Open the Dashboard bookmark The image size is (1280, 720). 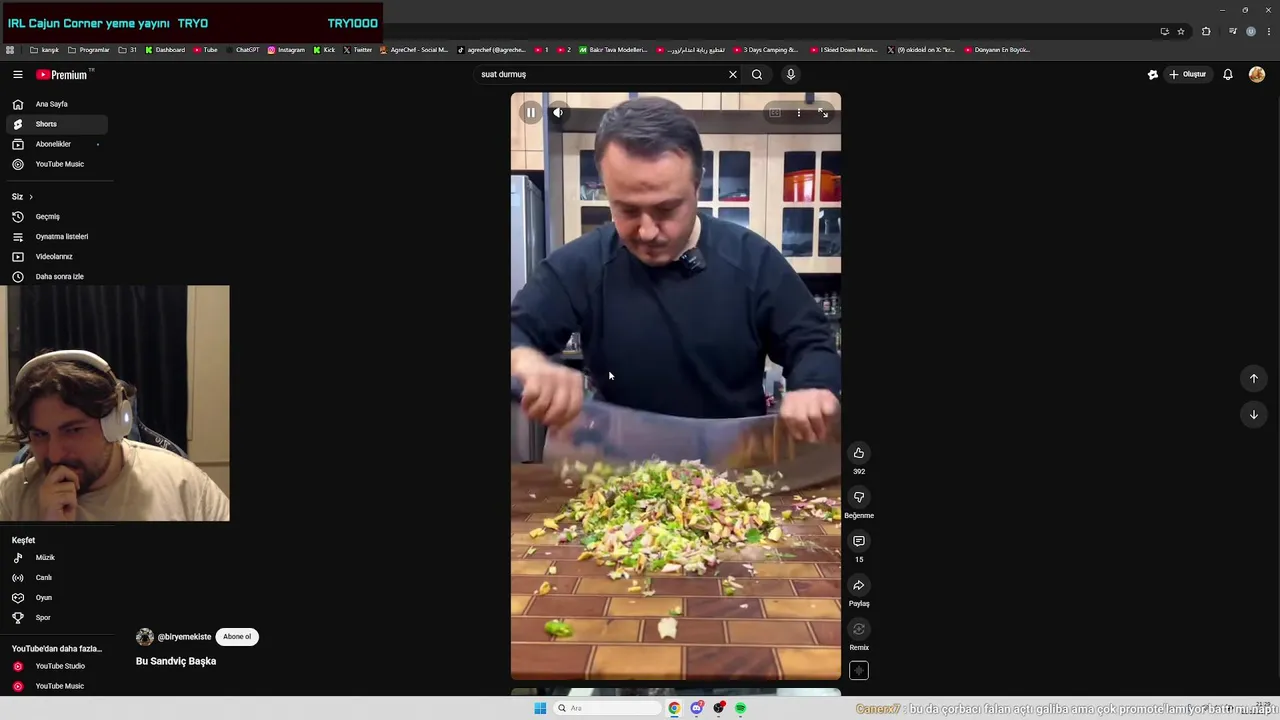pyautogui.click(x=165, y=50)
